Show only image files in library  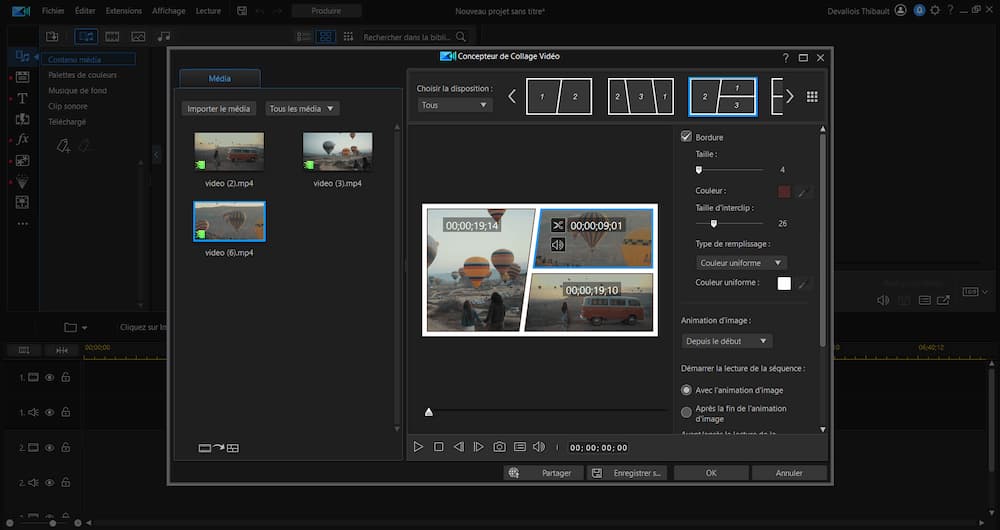[x=138, y=37]
